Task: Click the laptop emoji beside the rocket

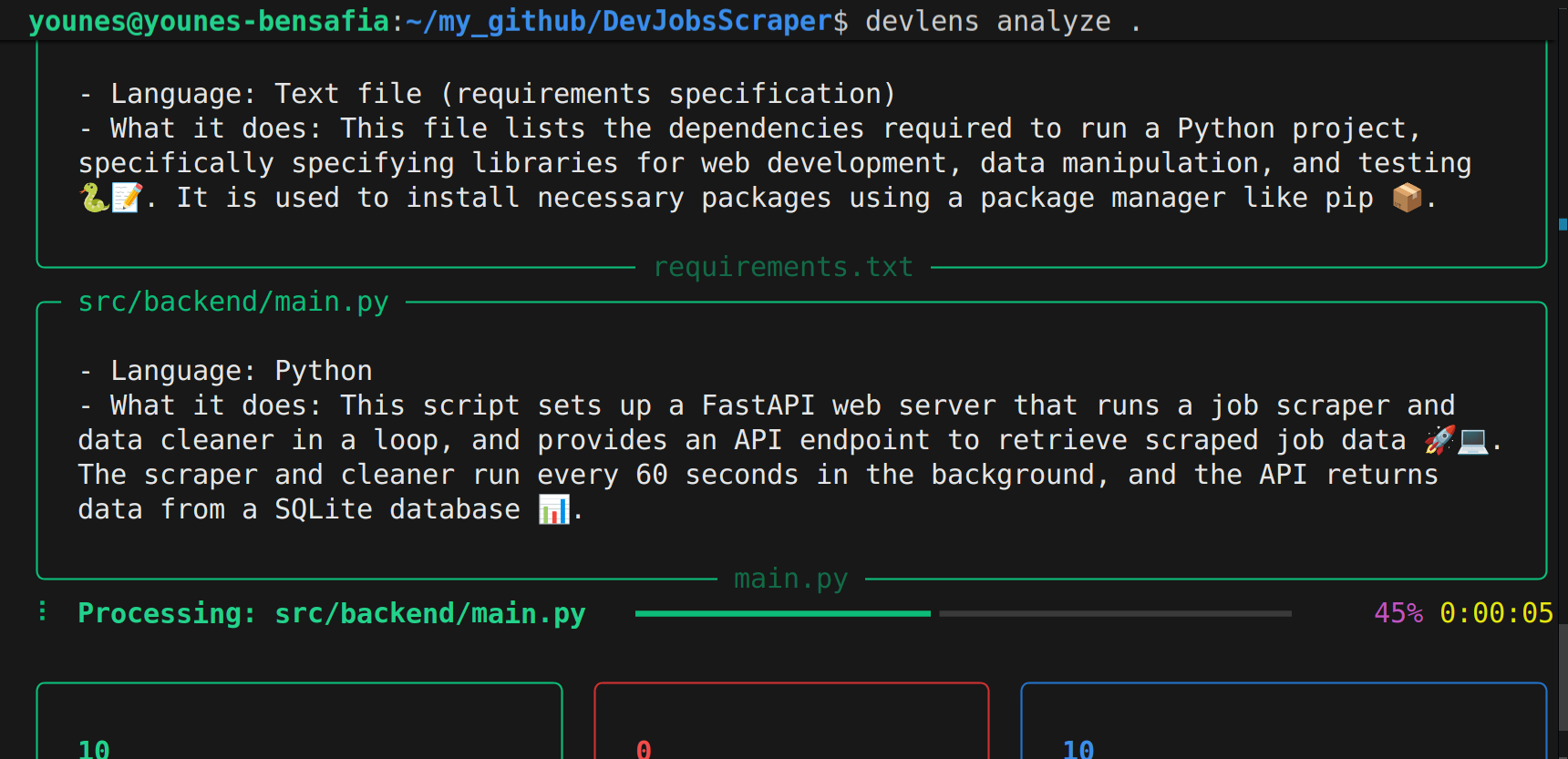Action: click(x=1472, y=440)
